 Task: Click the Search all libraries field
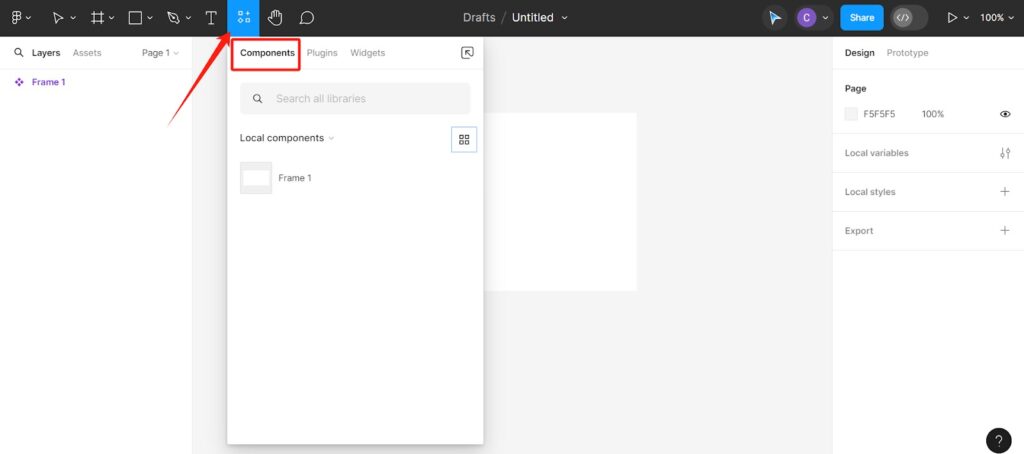tap(355, 99)
